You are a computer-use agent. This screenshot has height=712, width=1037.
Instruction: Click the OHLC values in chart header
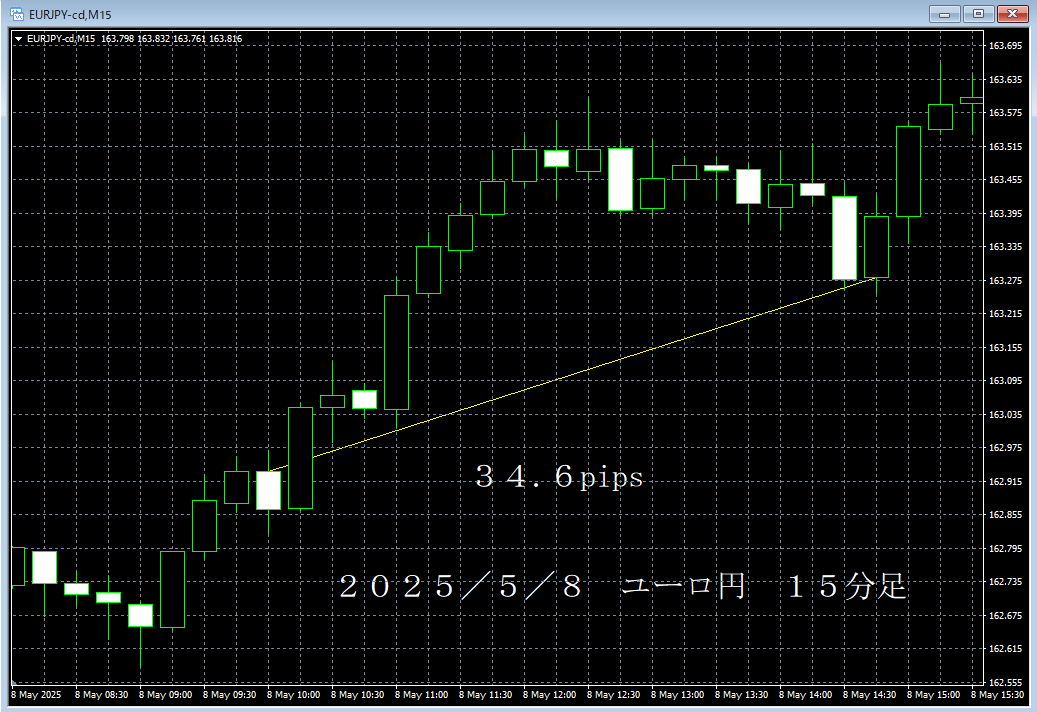(171, 39)
